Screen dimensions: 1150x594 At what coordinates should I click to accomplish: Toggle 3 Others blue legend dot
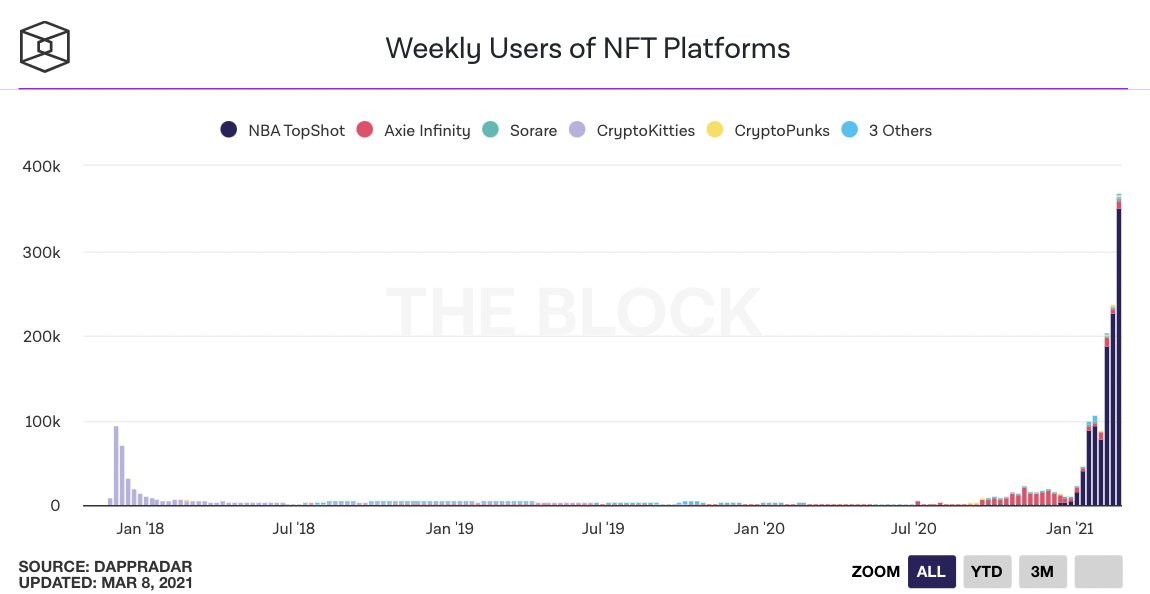(850, 130)
